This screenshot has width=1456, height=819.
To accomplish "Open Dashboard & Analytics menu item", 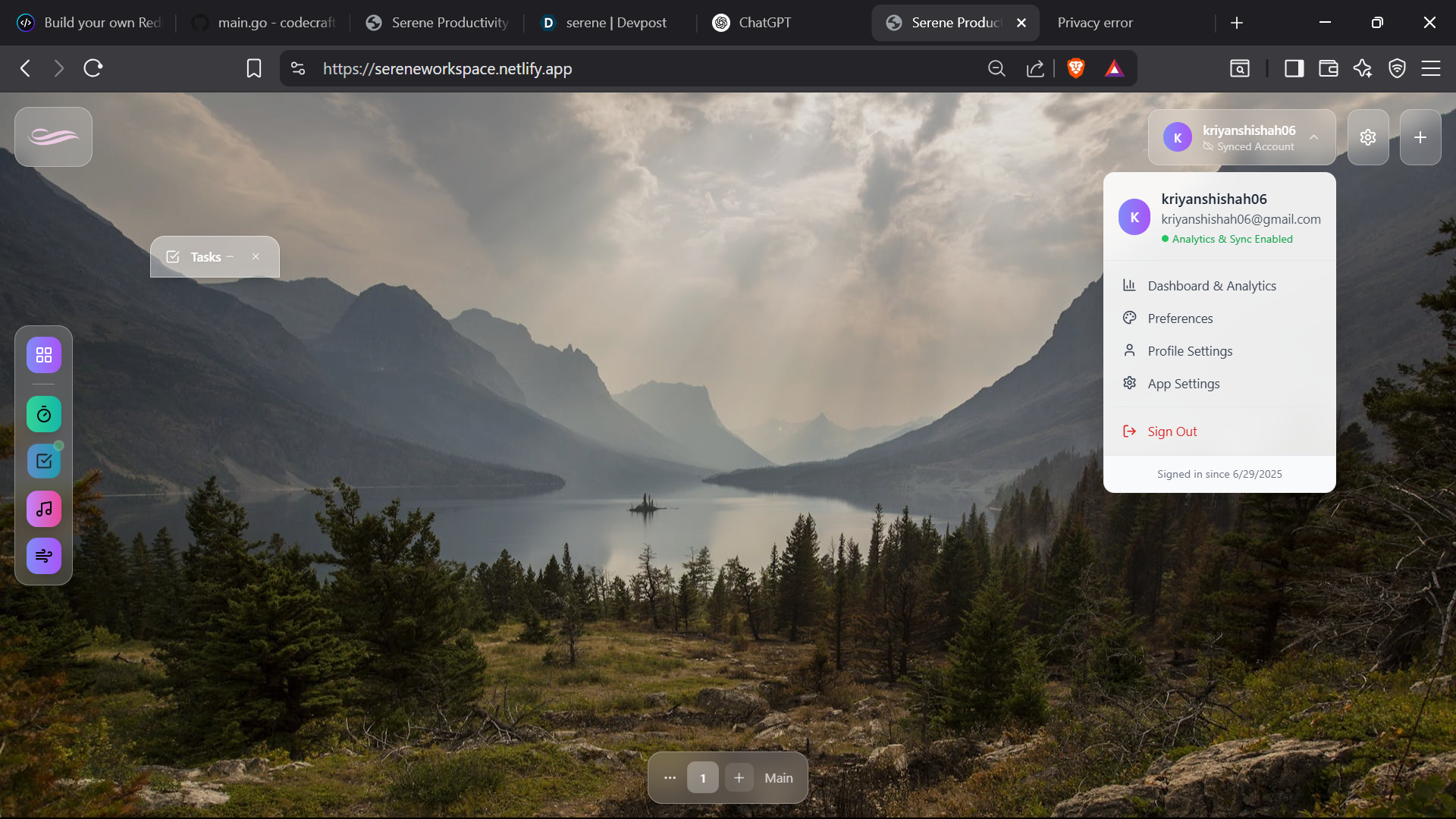I will pos(1211,286).
